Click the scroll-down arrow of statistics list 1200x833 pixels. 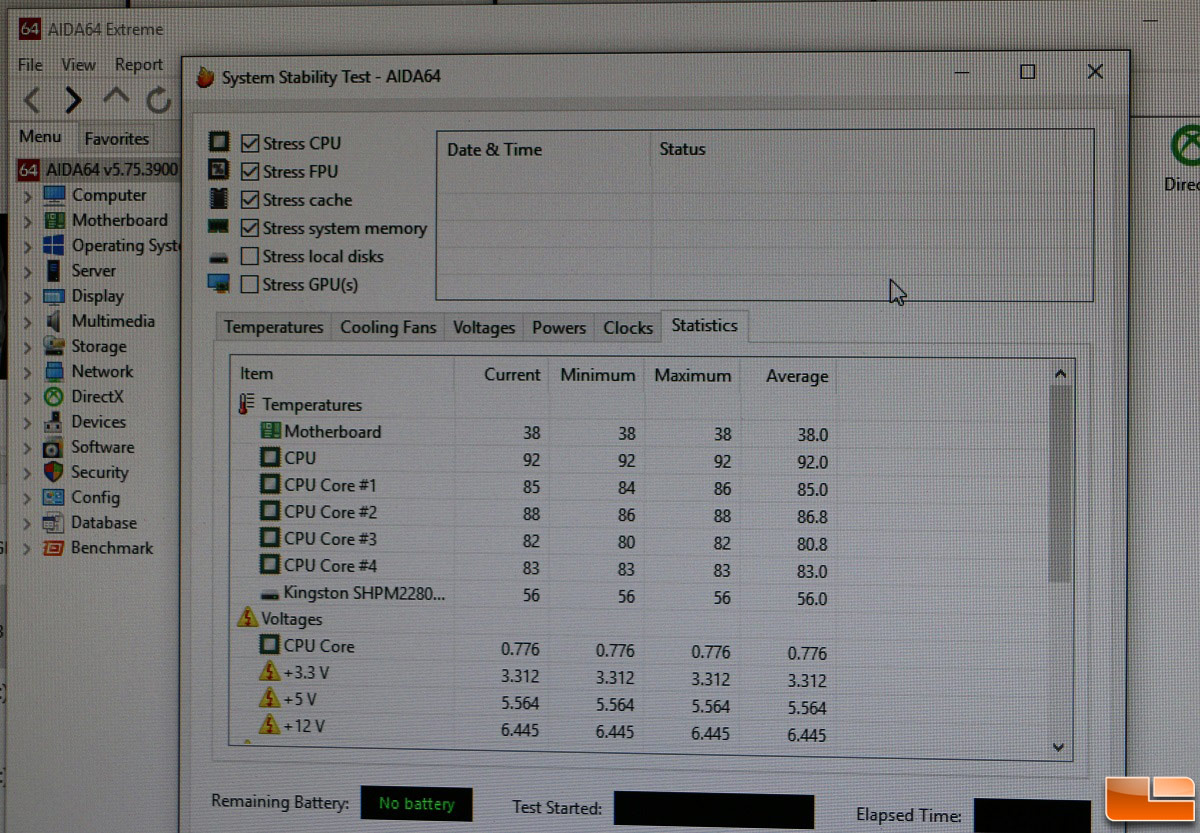click(x=1060, y=747)
